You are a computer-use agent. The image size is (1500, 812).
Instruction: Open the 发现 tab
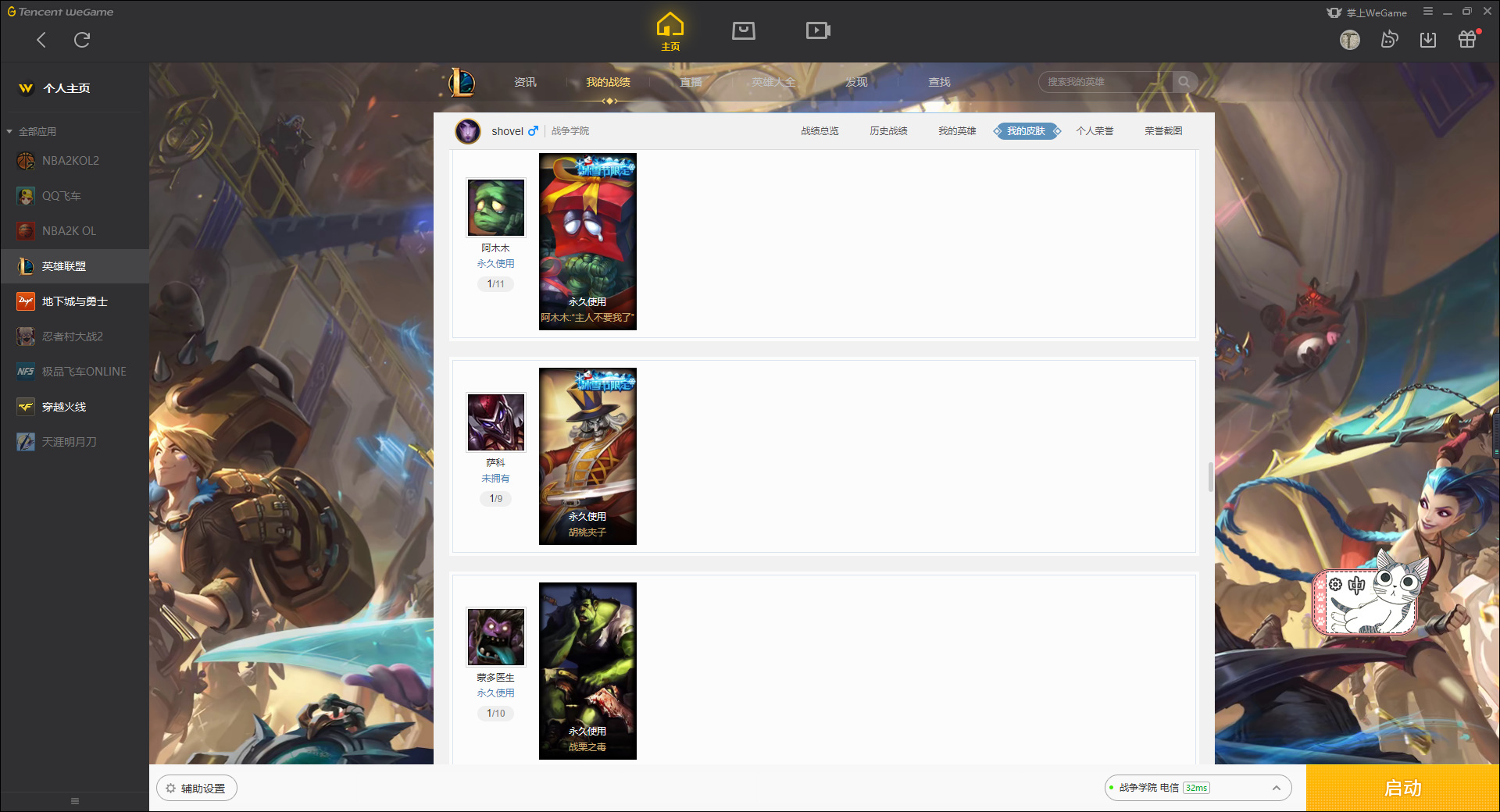[x=856, y=82]
